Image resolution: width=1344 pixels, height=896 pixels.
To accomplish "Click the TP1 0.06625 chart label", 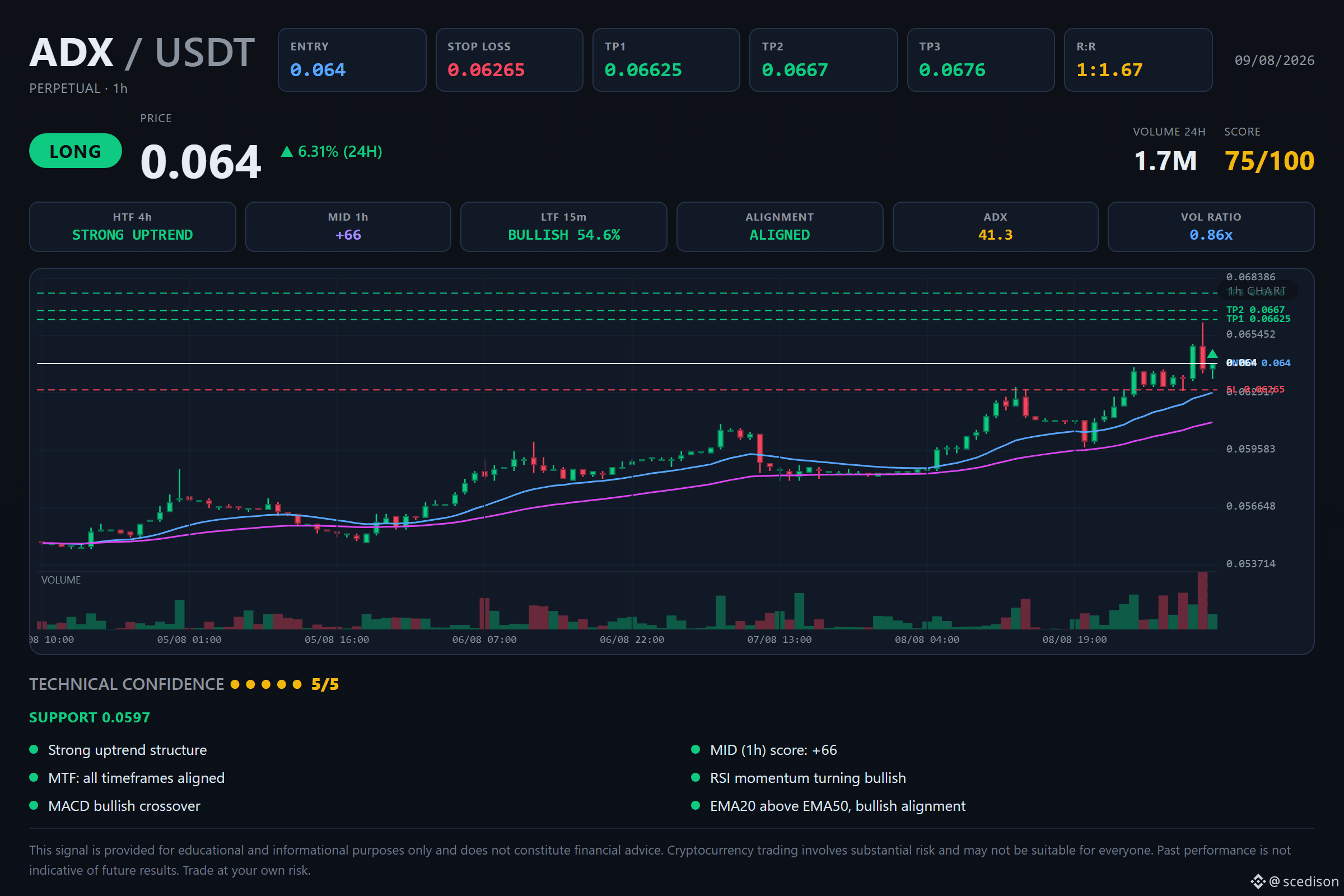I will (1258, 319).
